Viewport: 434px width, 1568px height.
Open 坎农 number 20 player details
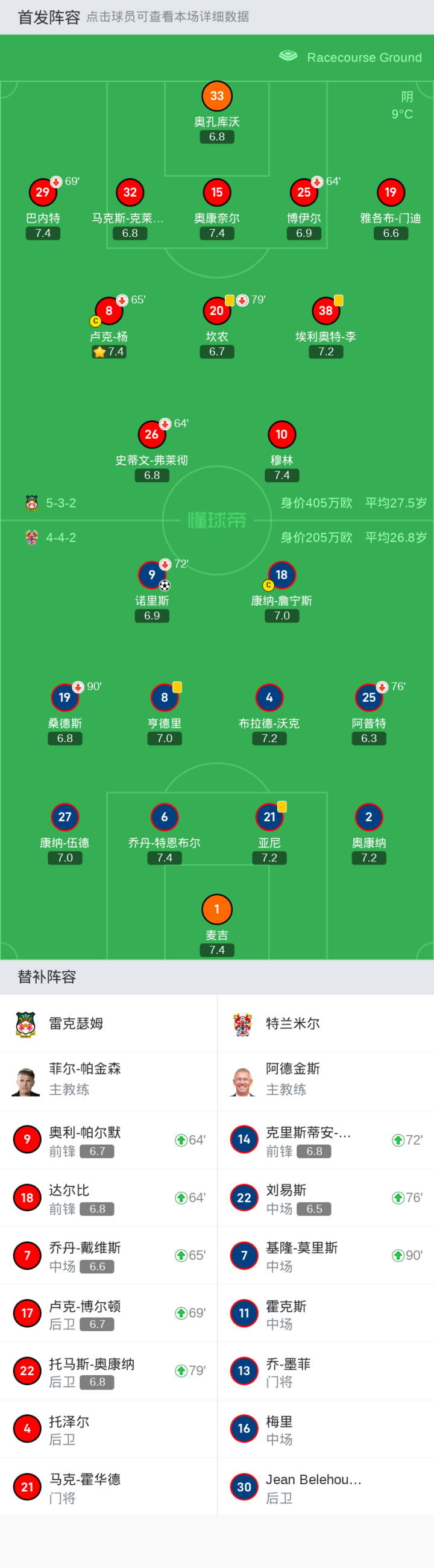pyautogui.click(x=216, y=311)
